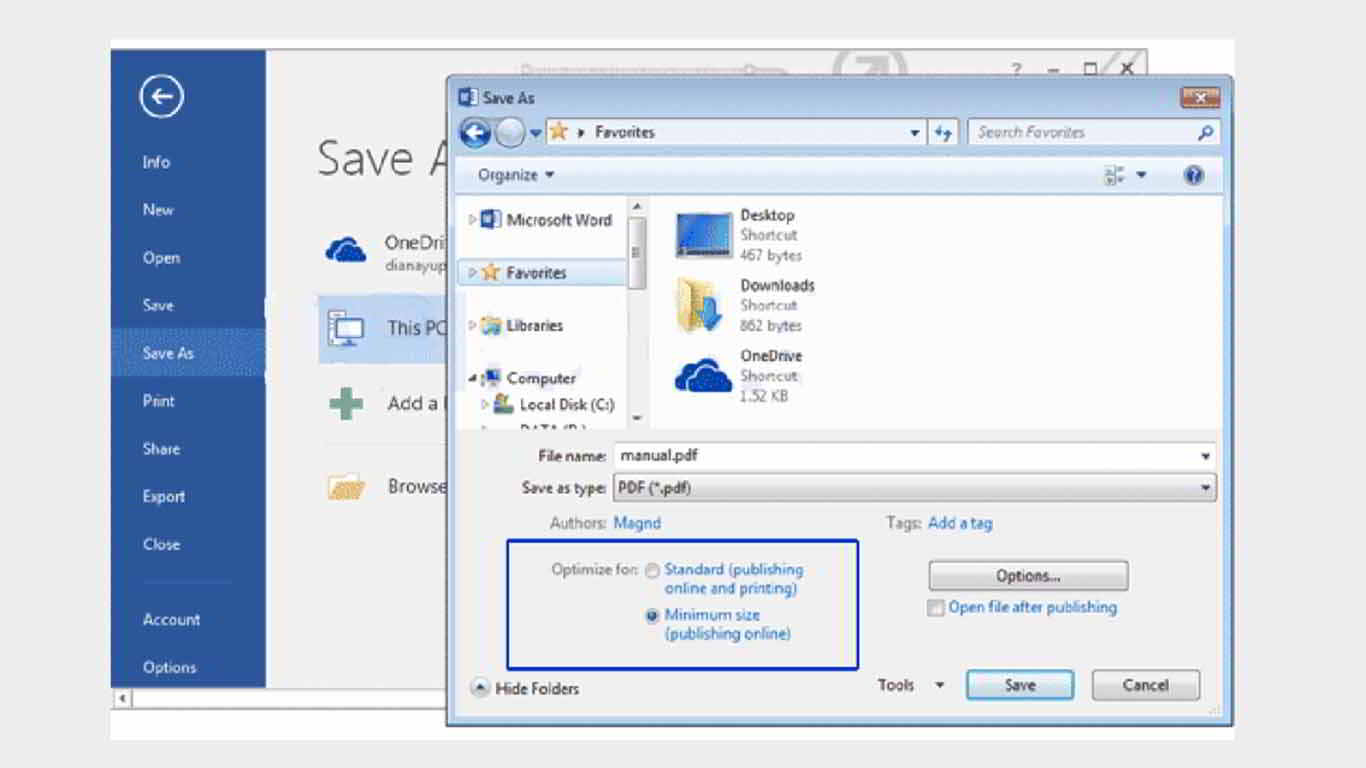Click the Local Disk (C:) drive icon
Screen dimensions: 1366x768
504,404
